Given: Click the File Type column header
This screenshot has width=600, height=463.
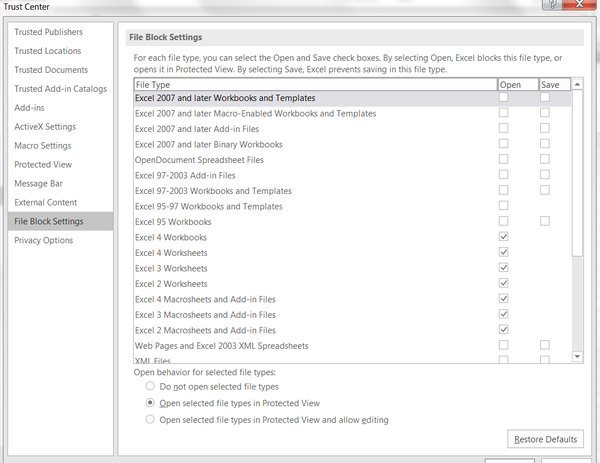Looking at the screenshot, I should point(315,85).
